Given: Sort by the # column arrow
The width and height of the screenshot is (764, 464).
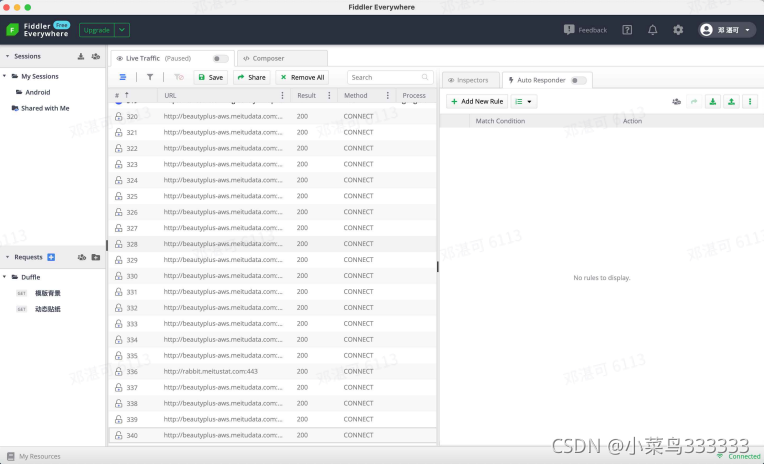Looking at the screenshot, I should (x=127, y=96).
